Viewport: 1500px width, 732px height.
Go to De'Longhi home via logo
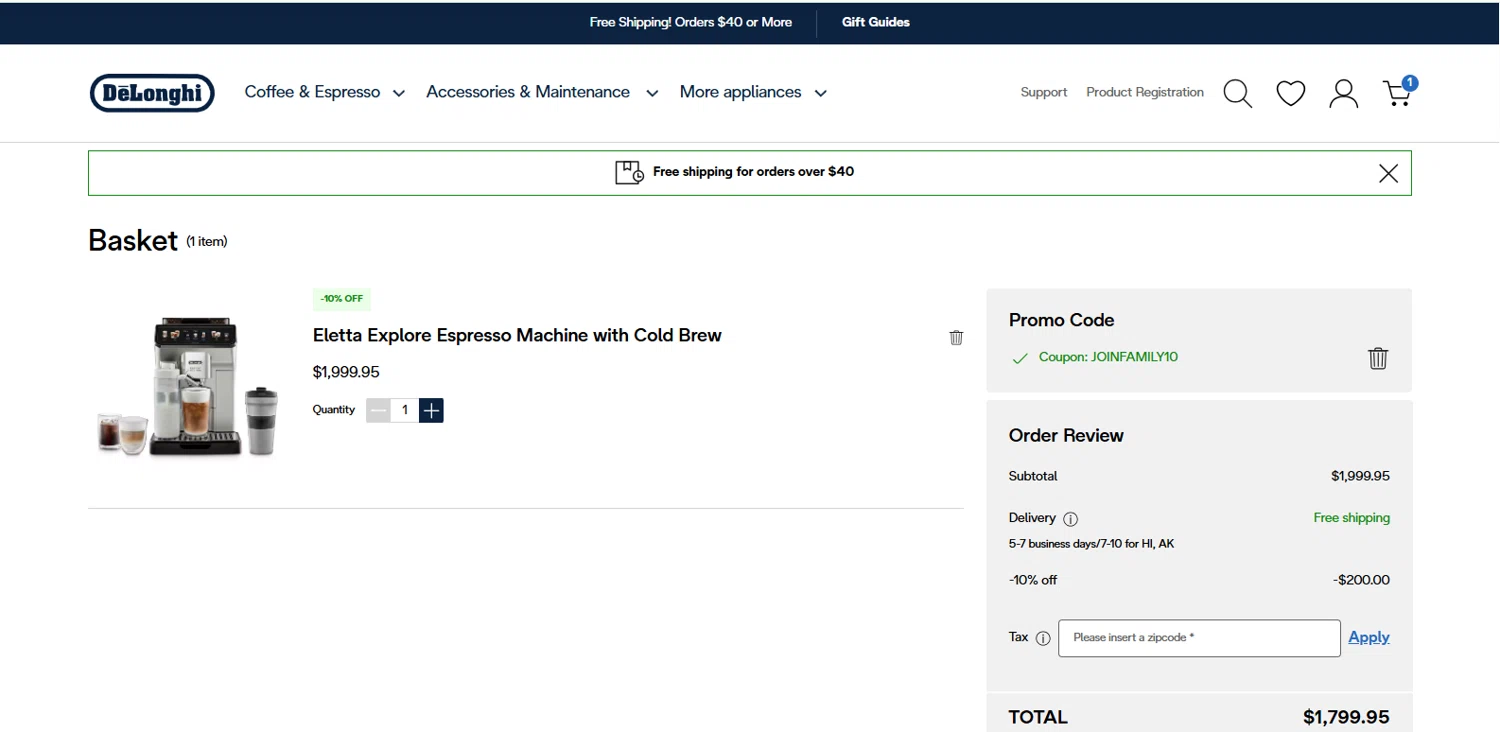click(152, 93)
